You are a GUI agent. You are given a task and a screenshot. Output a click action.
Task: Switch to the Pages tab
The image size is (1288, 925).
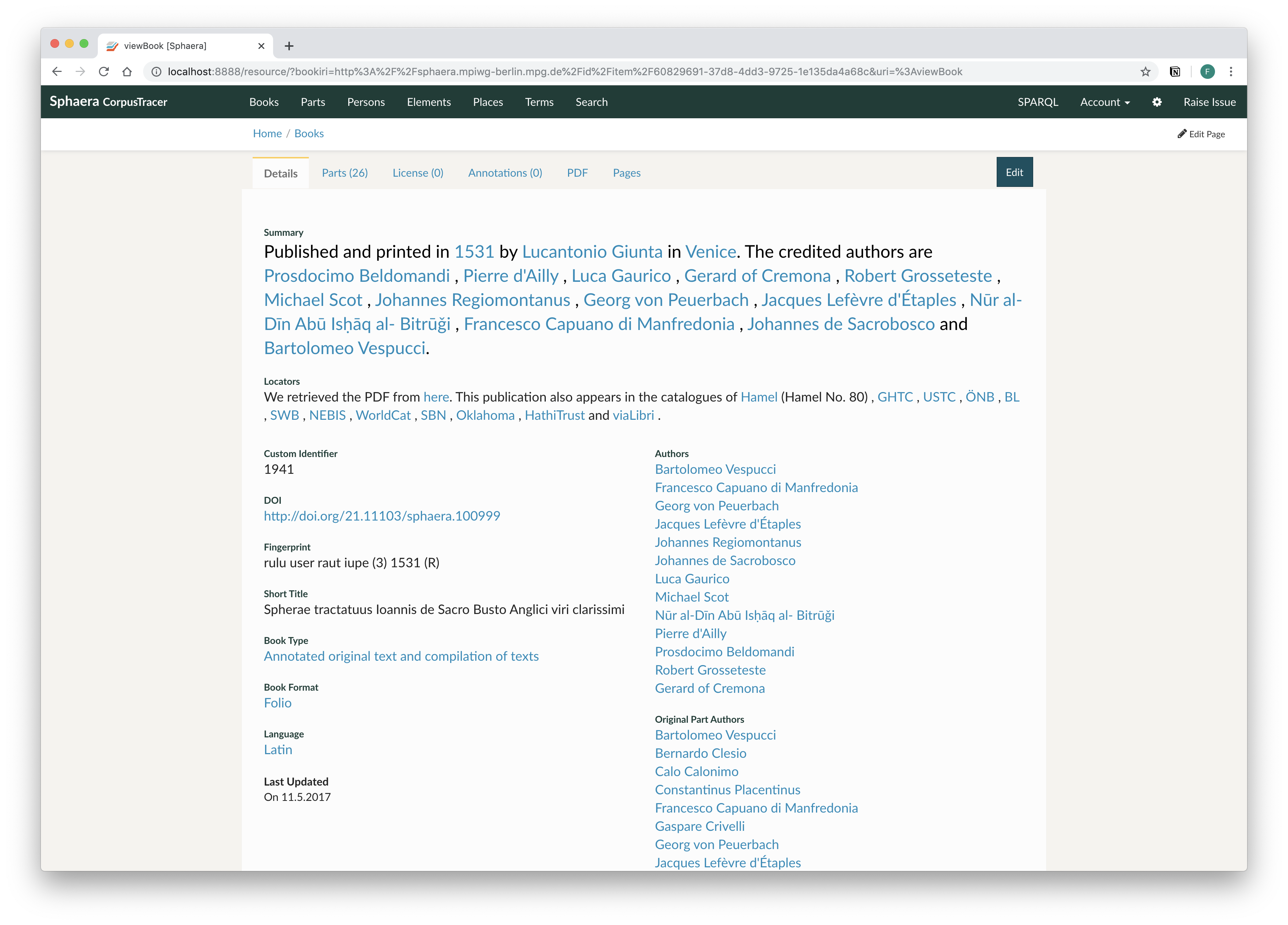(626, 173)
